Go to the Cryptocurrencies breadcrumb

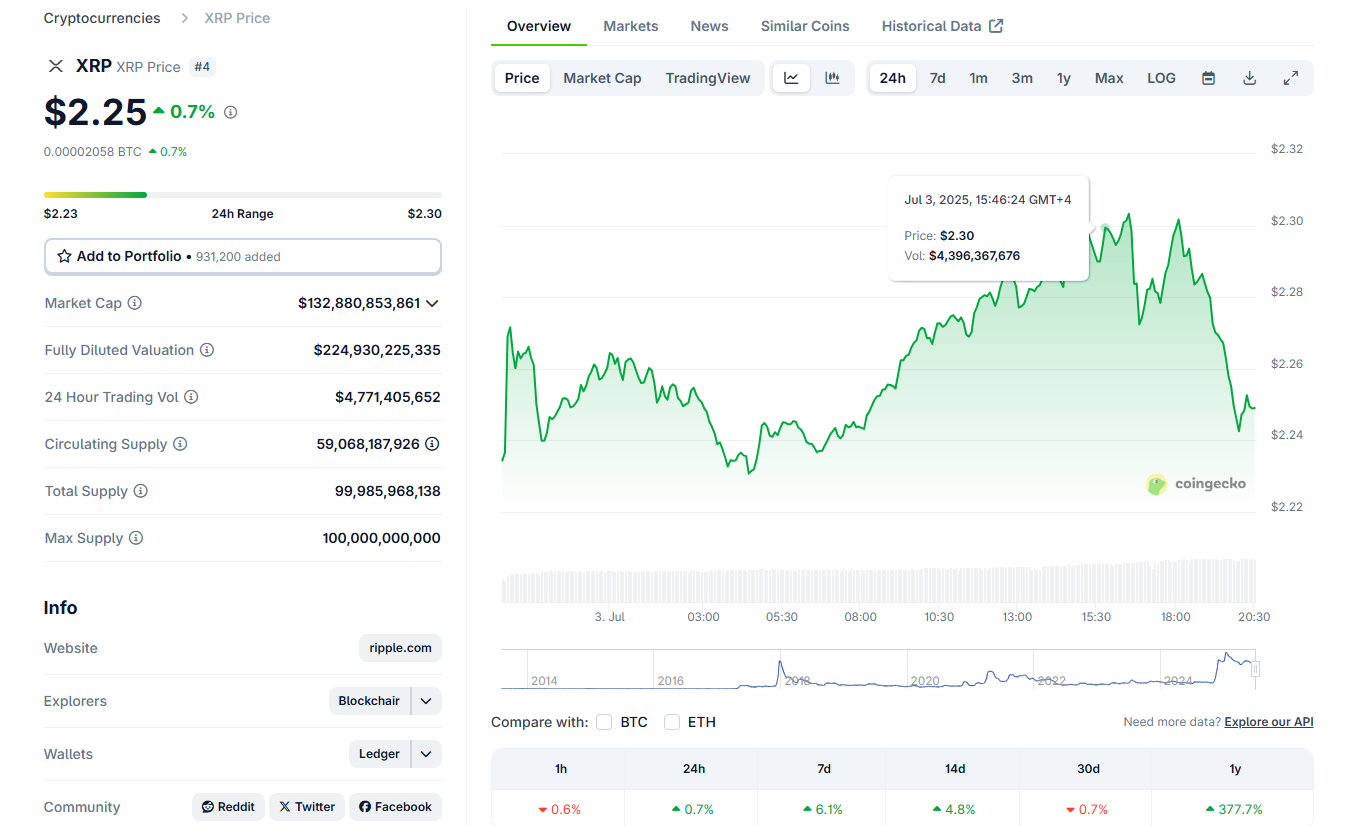coord(102,18)
